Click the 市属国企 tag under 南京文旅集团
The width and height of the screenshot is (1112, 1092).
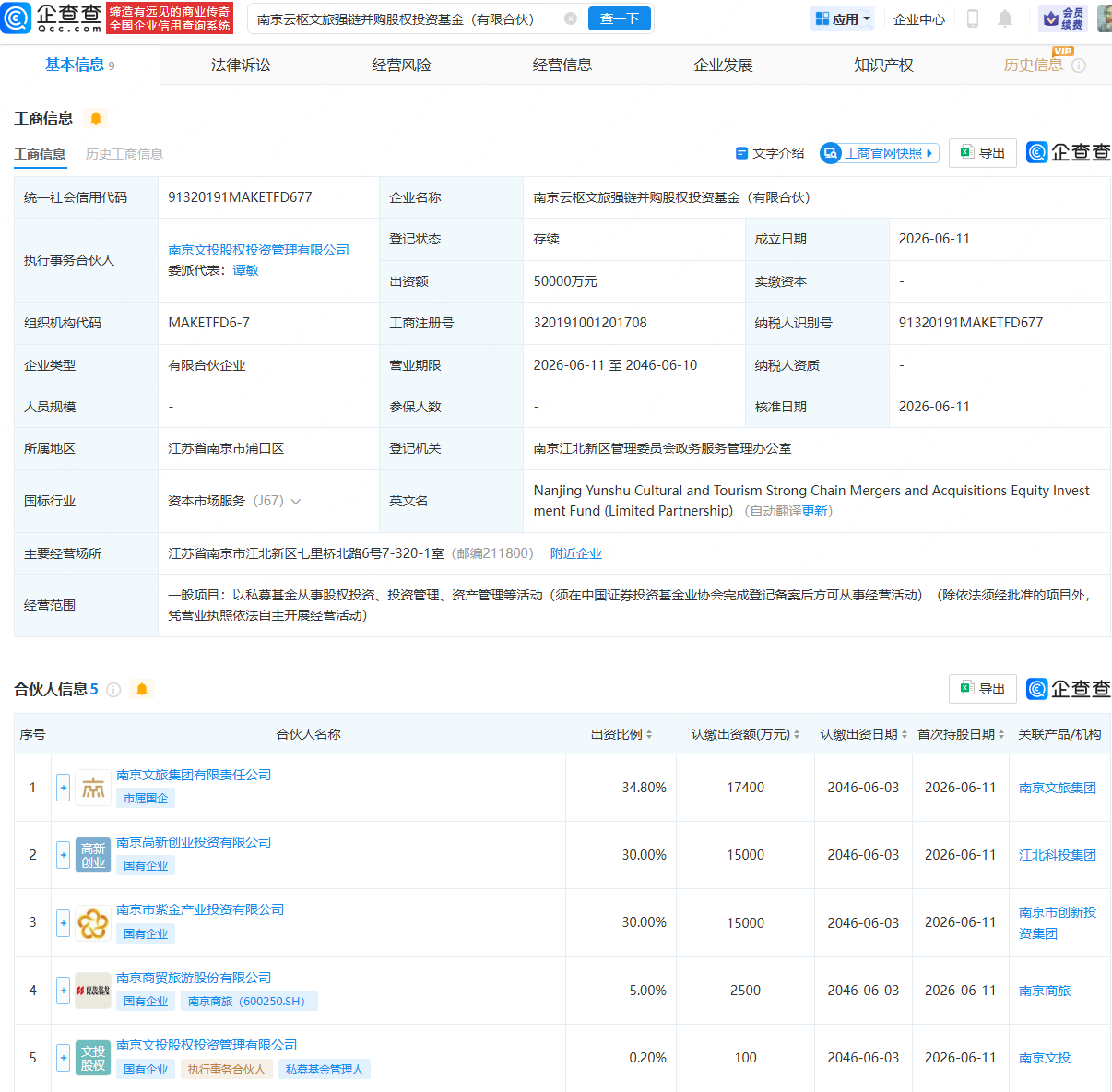coord(146,799)
